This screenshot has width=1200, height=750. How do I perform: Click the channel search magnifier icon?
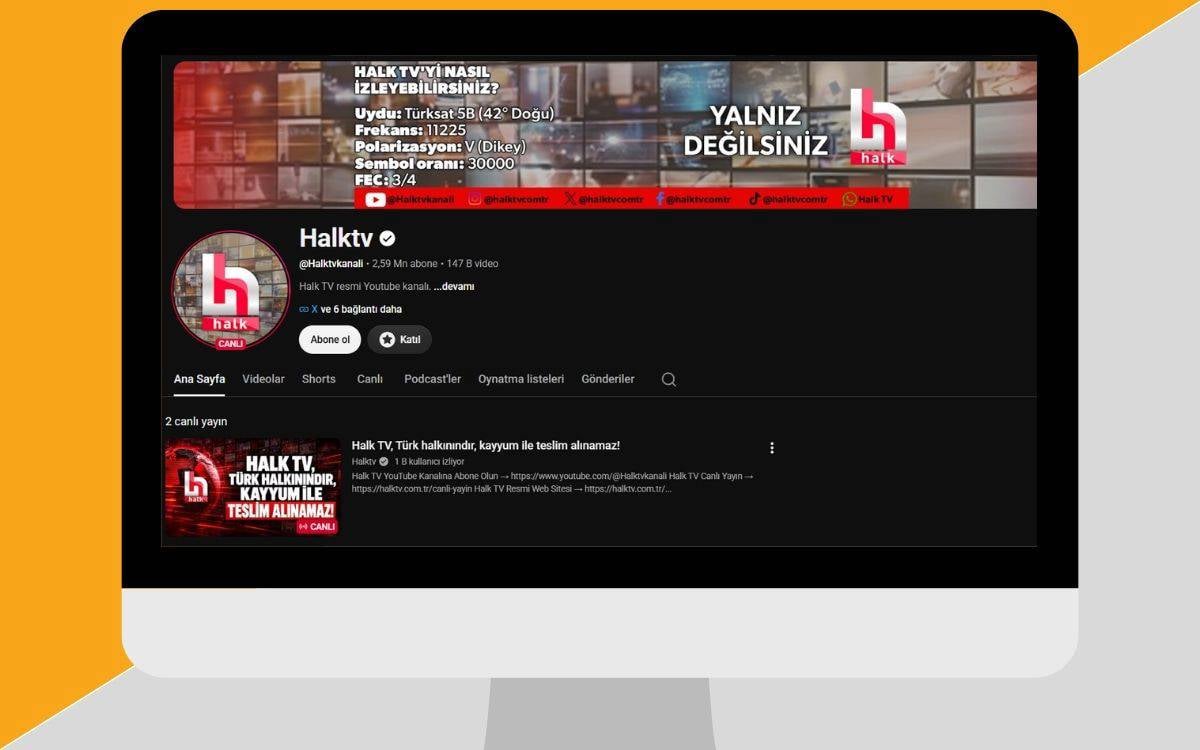669,379
